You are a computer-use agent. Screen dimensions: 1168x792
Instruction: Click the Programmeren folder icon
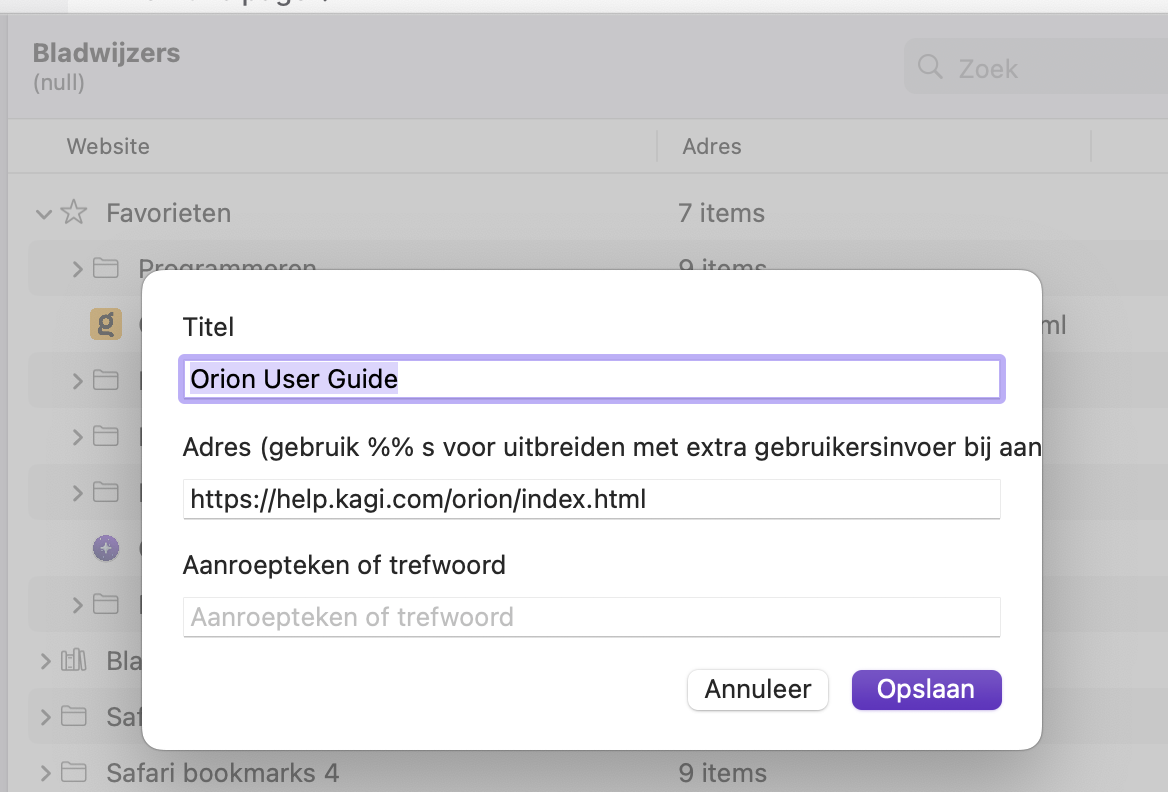click(x=106, y=269)
